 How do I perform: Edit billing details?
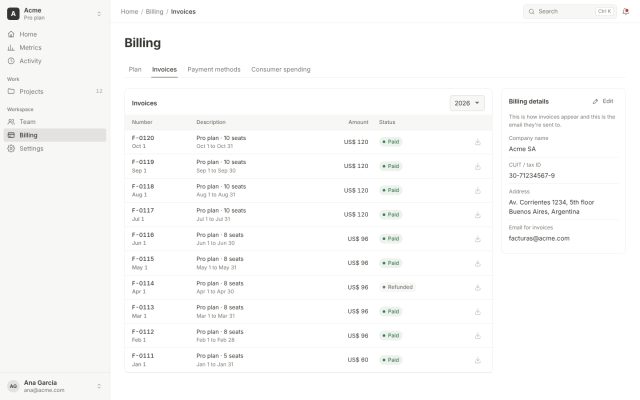[603, 101]
